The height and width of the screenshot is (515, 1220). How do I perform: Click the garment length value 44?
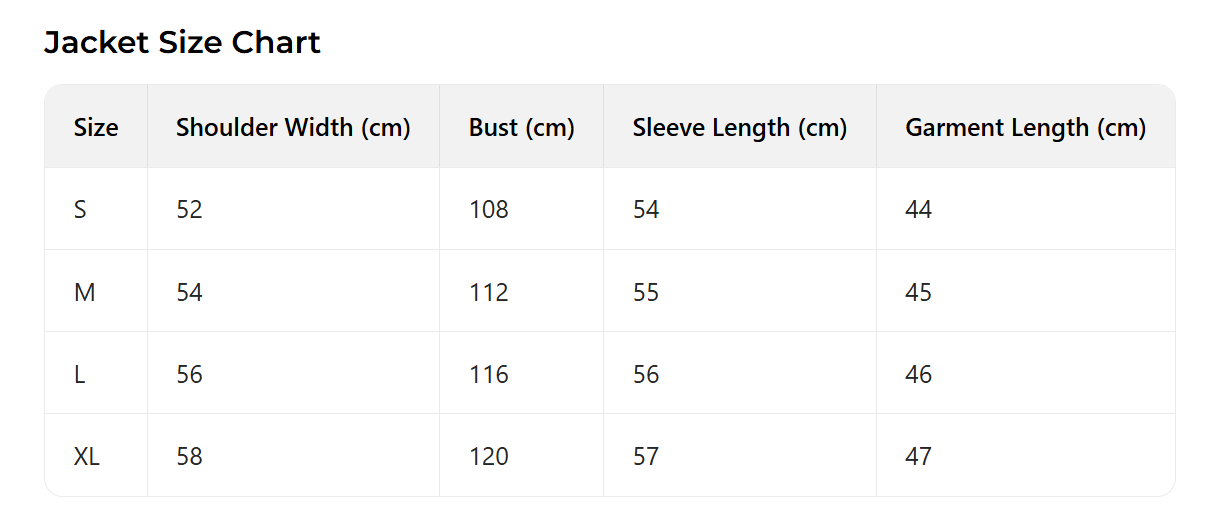[x=918, y=210]
